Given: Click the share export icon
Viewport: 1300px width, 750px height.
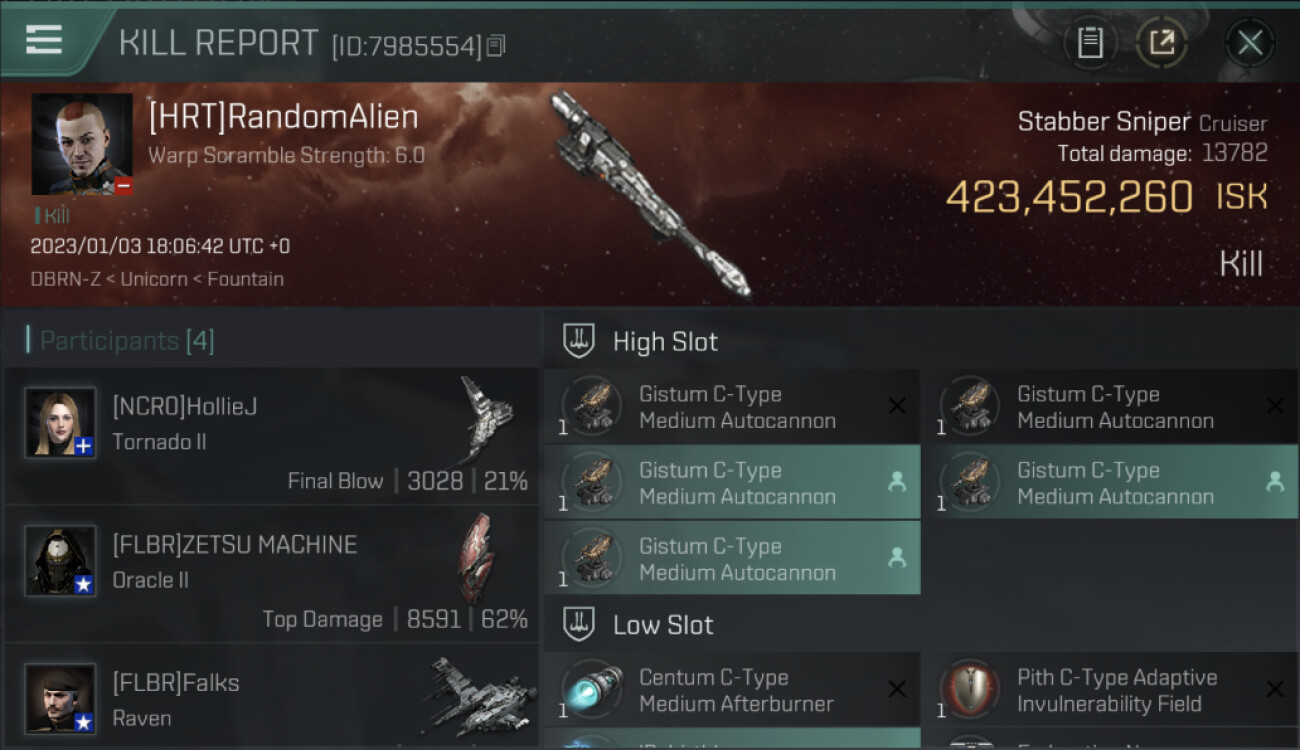Looking at the screenshot, I should pyautogui.click(x=1161, y=42).
